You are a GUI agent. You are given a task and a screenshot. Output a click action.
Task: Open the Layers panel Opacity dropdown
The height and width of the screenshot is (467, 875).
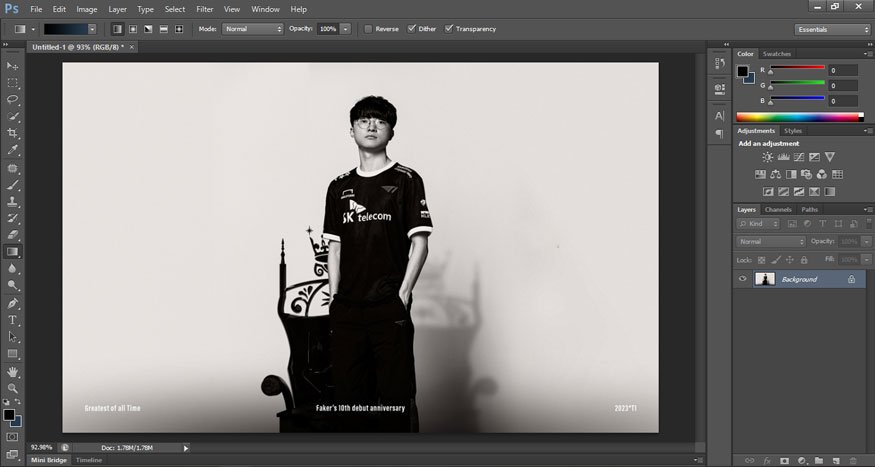(867, 242)
